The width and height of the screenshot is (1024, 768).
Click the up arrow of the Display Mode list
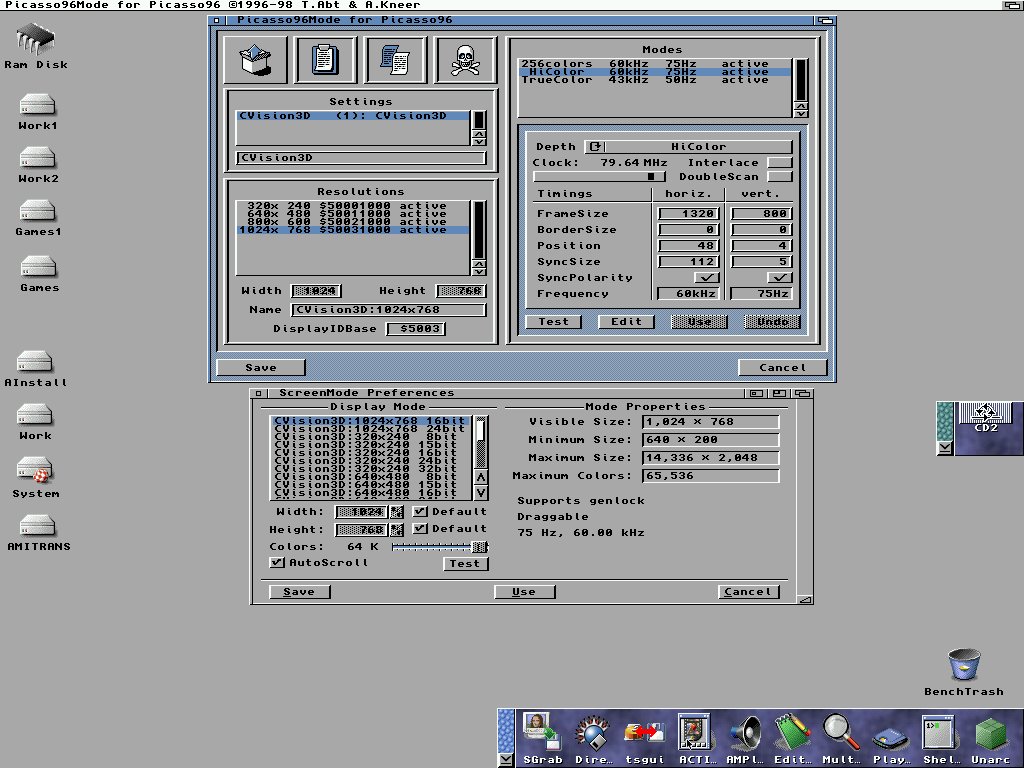point(480,477)
